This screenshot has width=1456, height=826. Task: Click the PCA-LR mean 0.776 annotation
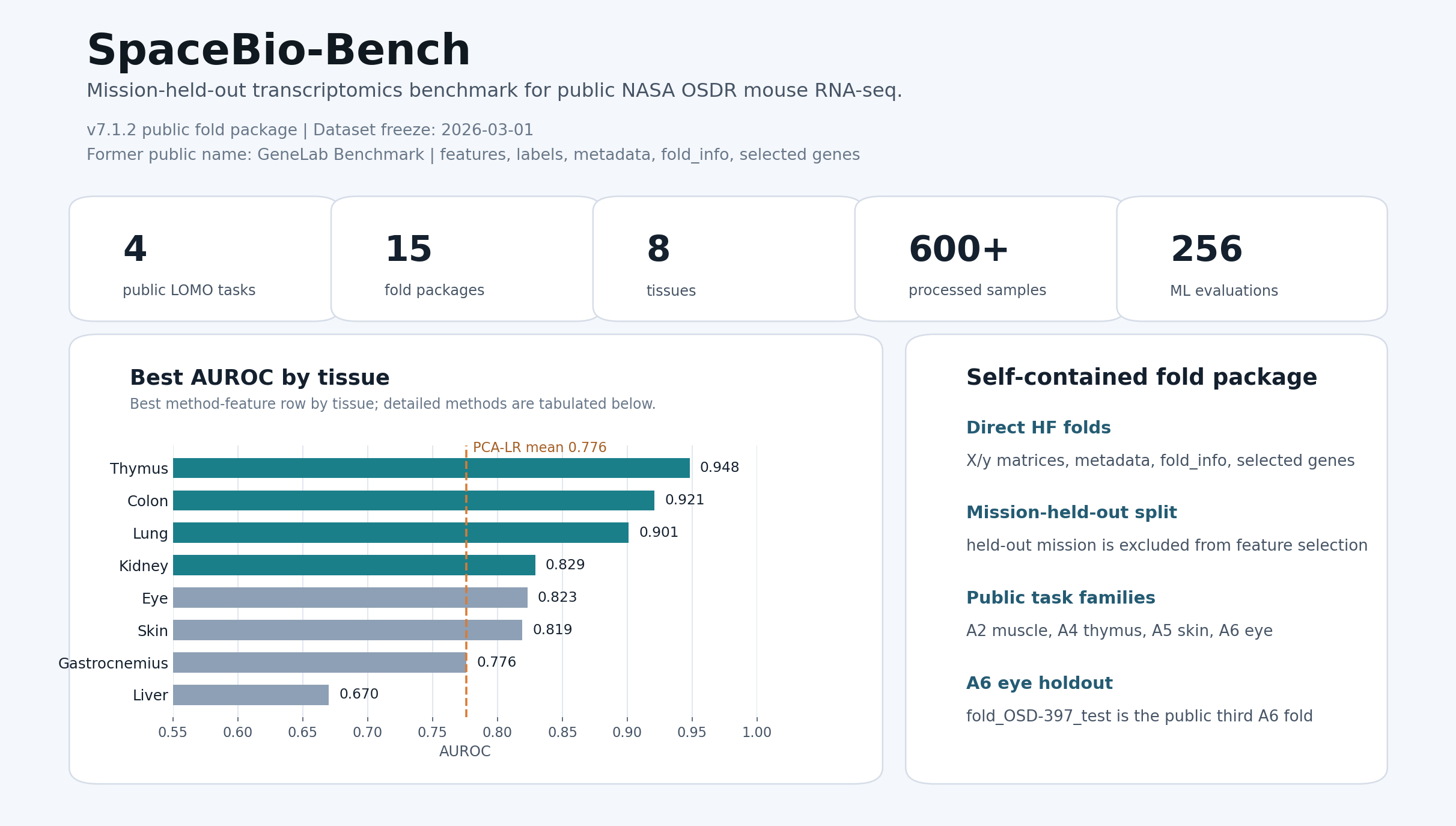540,448
